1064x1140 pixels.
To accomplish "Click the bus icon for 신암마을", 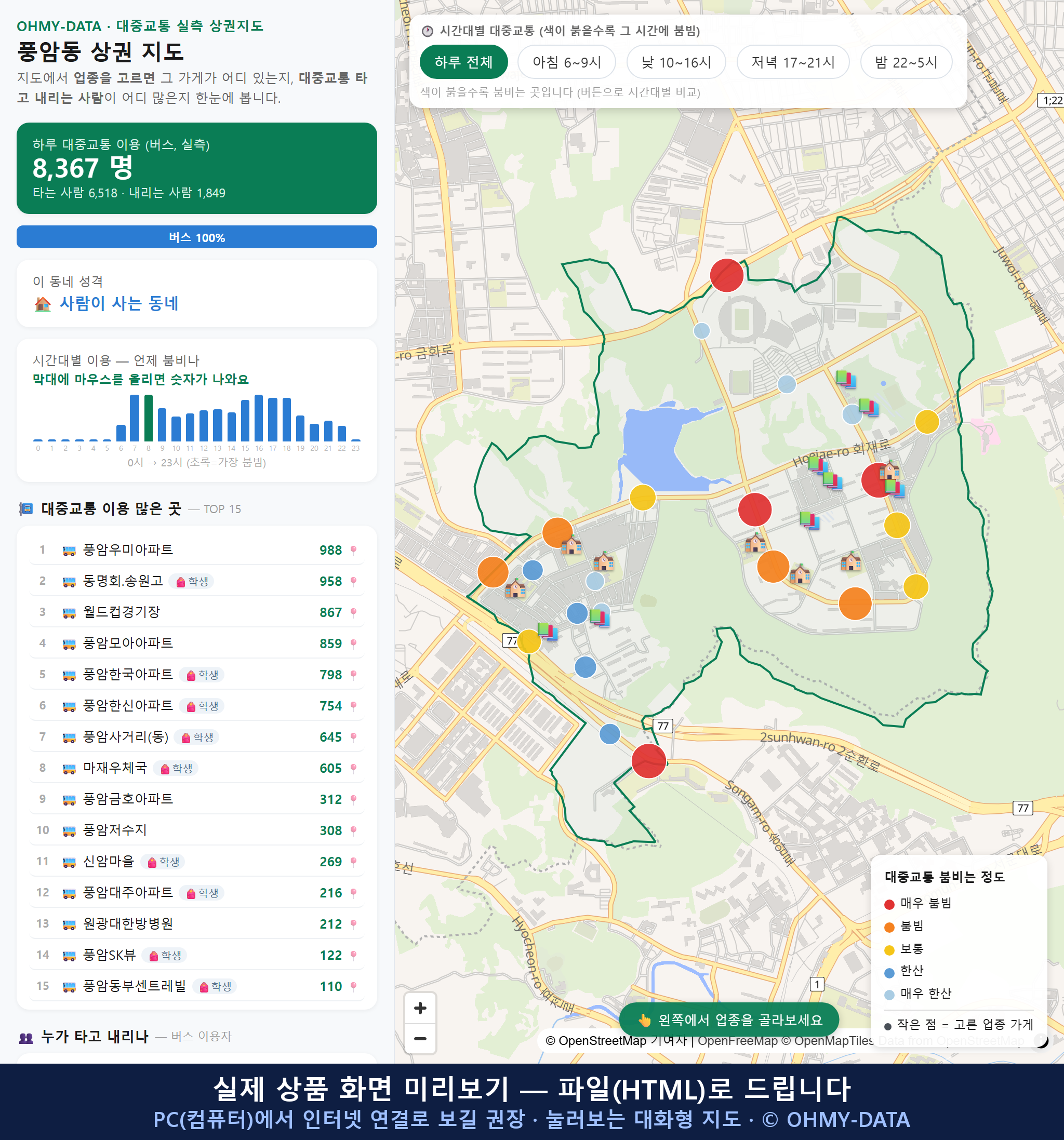I will click(69, 861).
